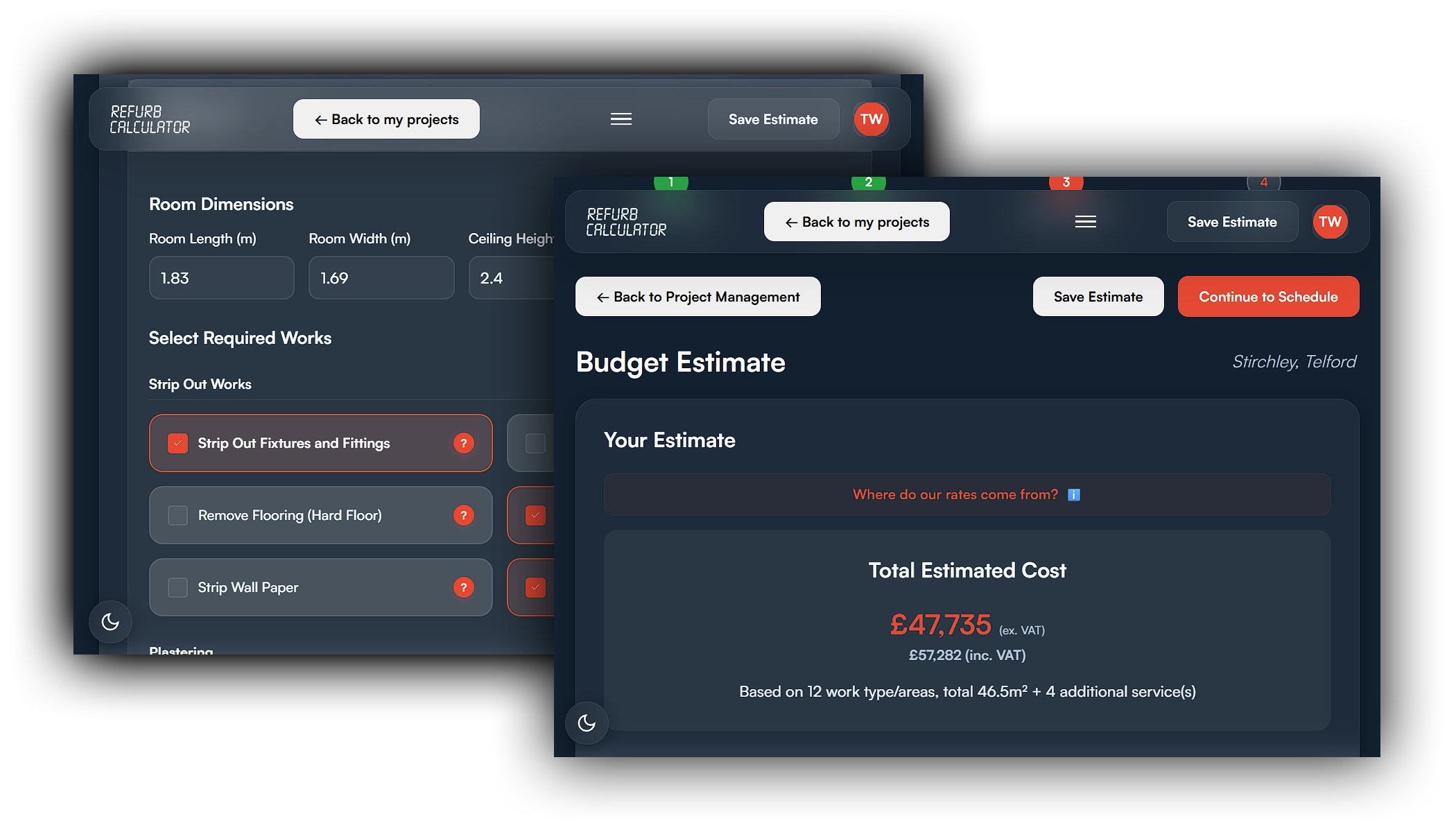Toggle dark mode moon icon beside Strip Wall Paper
Image resolution: width=1456 pixels, height=832 pixels.
click(x=110, y=621)
